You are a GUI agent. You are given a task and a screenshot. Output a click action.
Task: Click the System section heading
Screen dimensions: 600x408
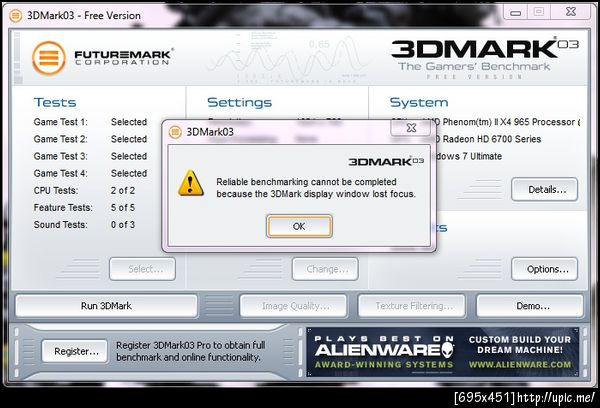click(419, 103)
